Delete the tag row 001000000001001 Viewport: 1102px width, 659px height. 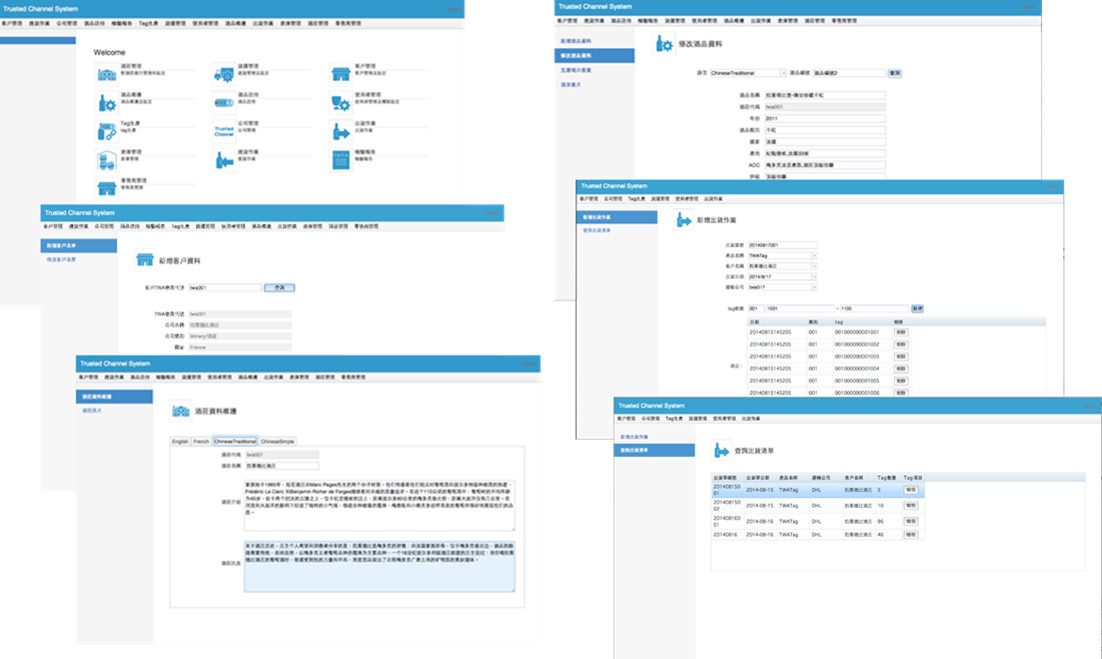pyautogui.click(x=901, y=332)
